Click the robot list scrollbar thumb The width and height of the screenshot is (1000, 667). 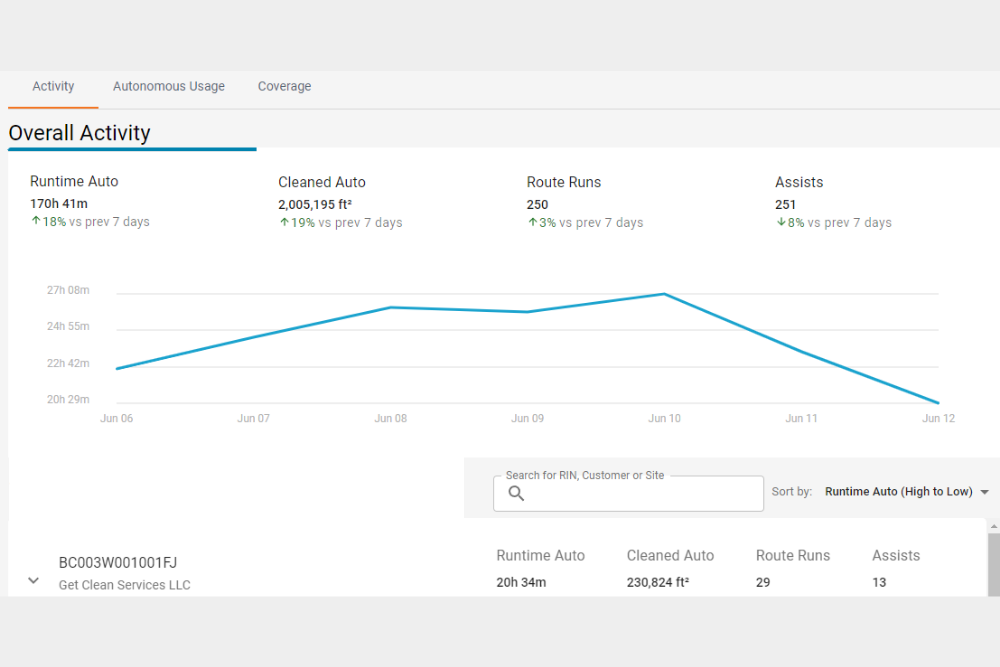tap(994, 565)
